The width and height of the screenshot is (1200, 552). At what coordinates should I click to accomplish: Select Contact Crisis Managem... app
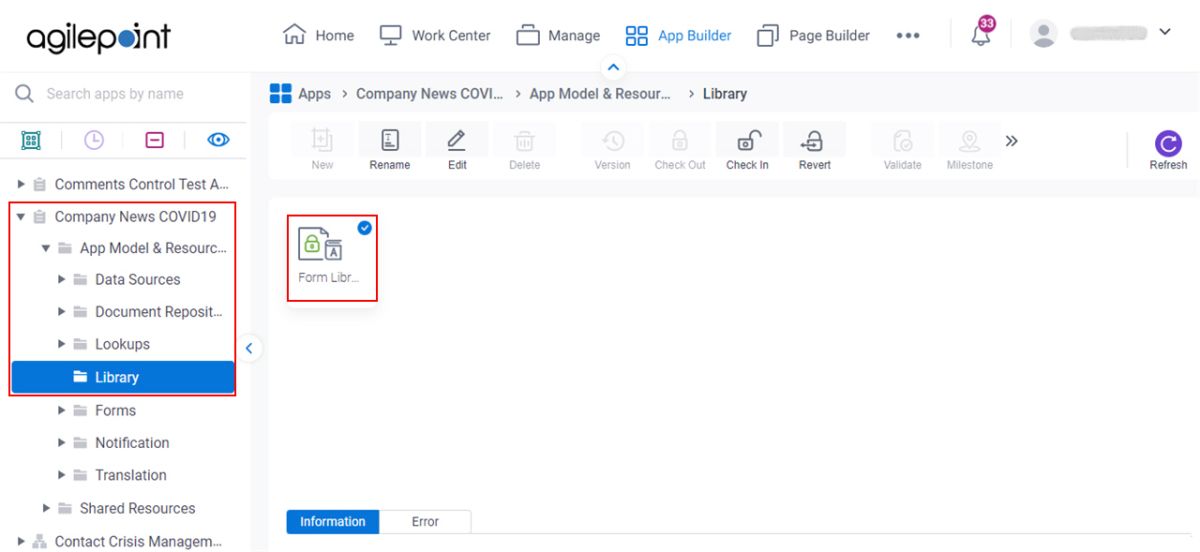(138, 541)
